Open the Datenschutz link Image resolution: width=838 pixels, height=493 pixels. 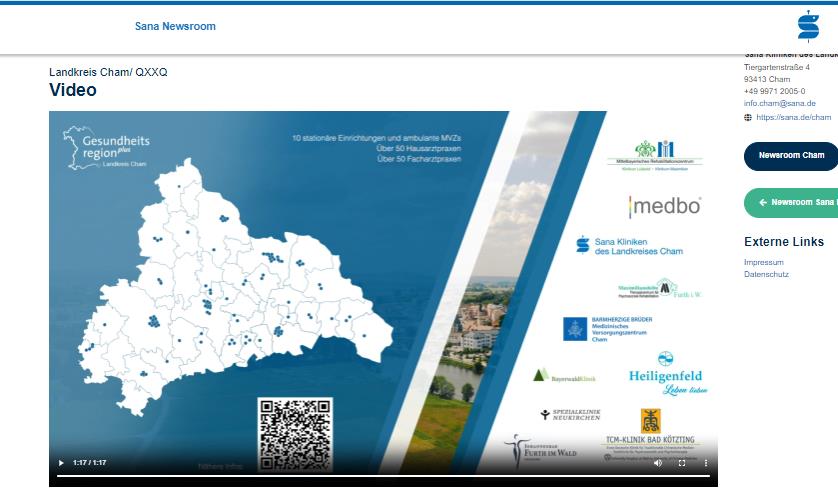[x=766, y=274]
